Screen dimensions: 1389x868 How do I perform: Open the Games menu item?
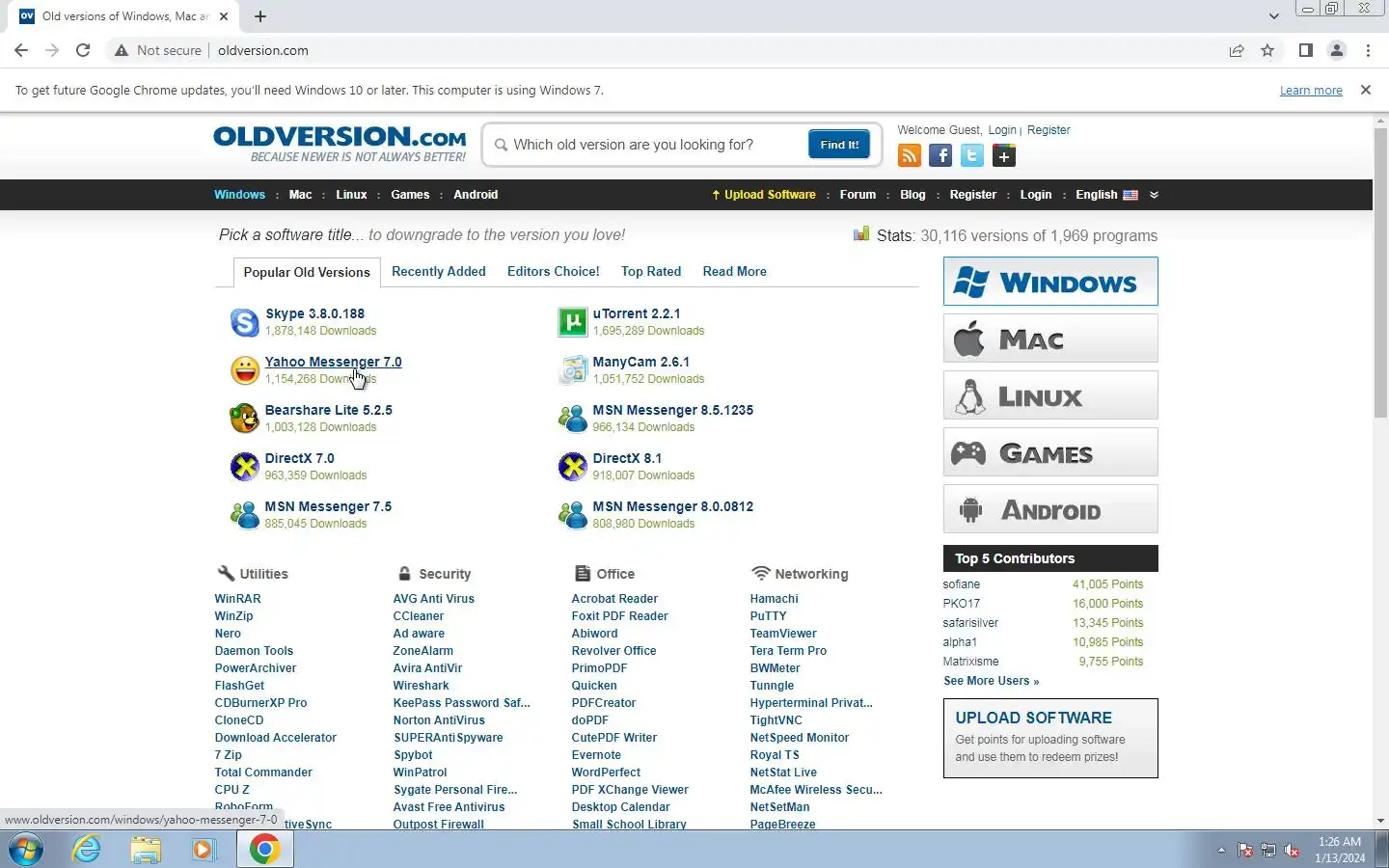(410, 195)
